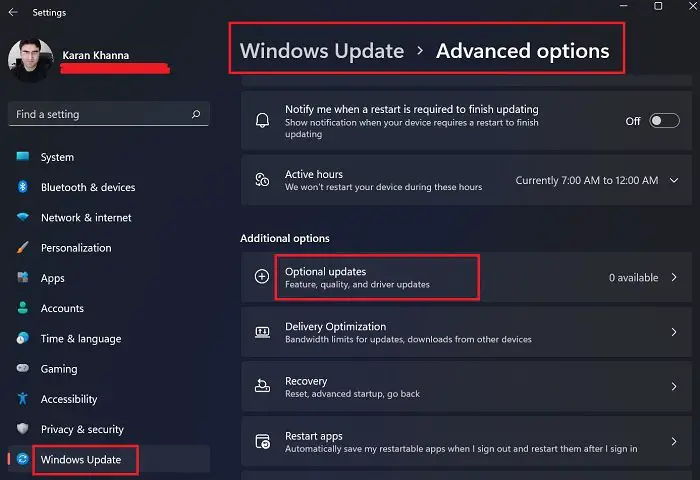Click Find a setting search box

pos(108,114)
